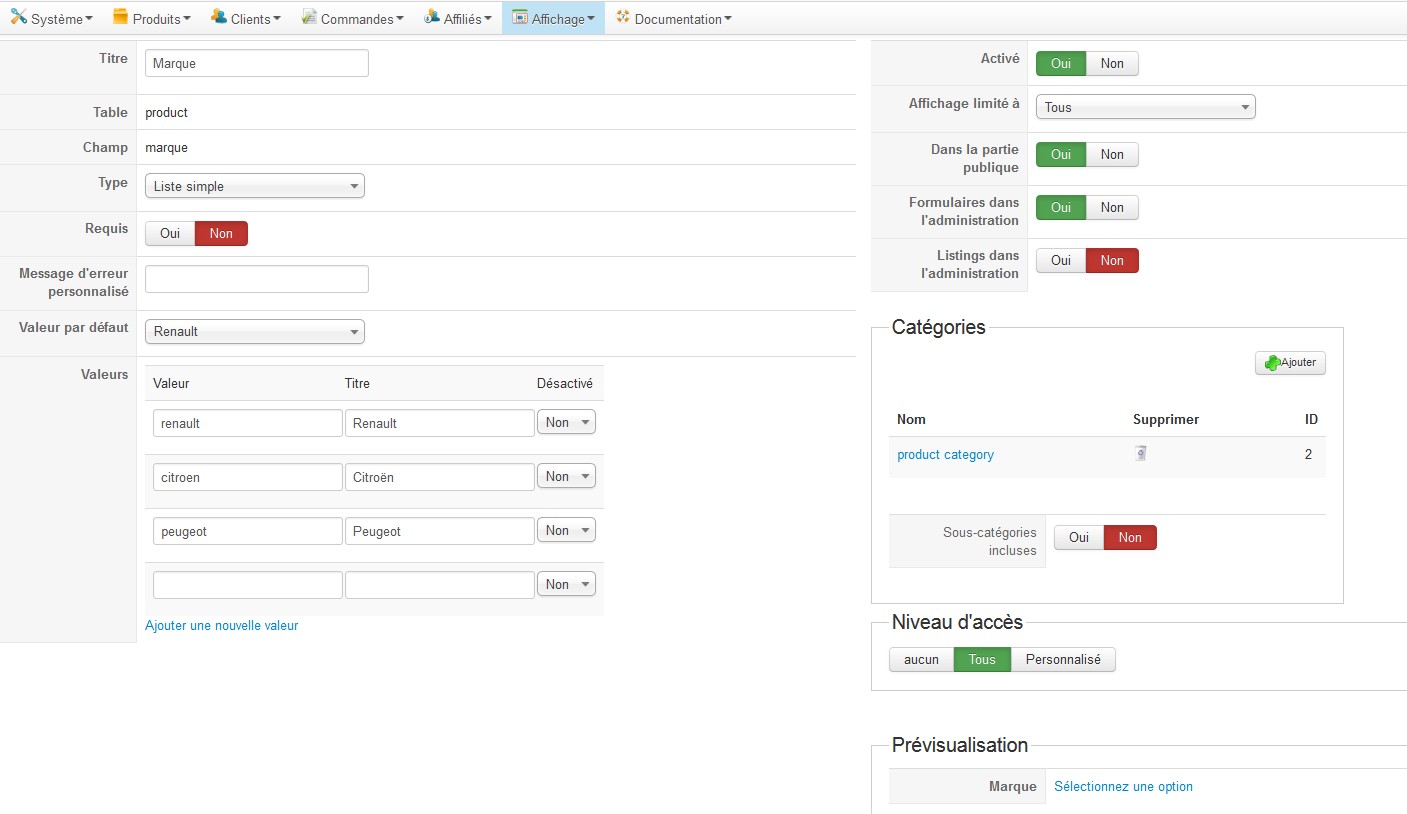Click the Clients people icon
1407x814 pixels.
coord(219,17)
